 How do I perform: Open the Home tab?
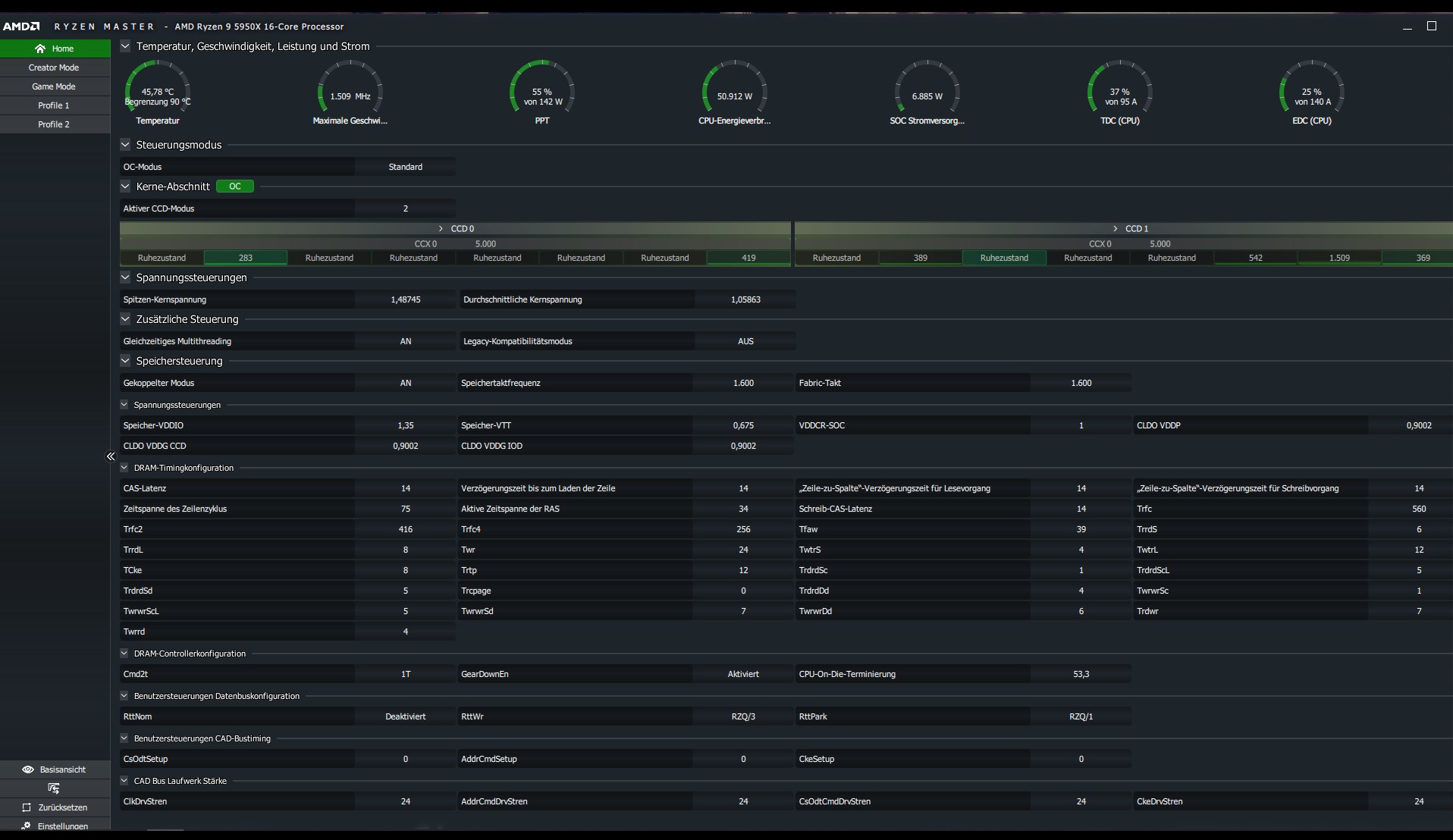point(55,49)
